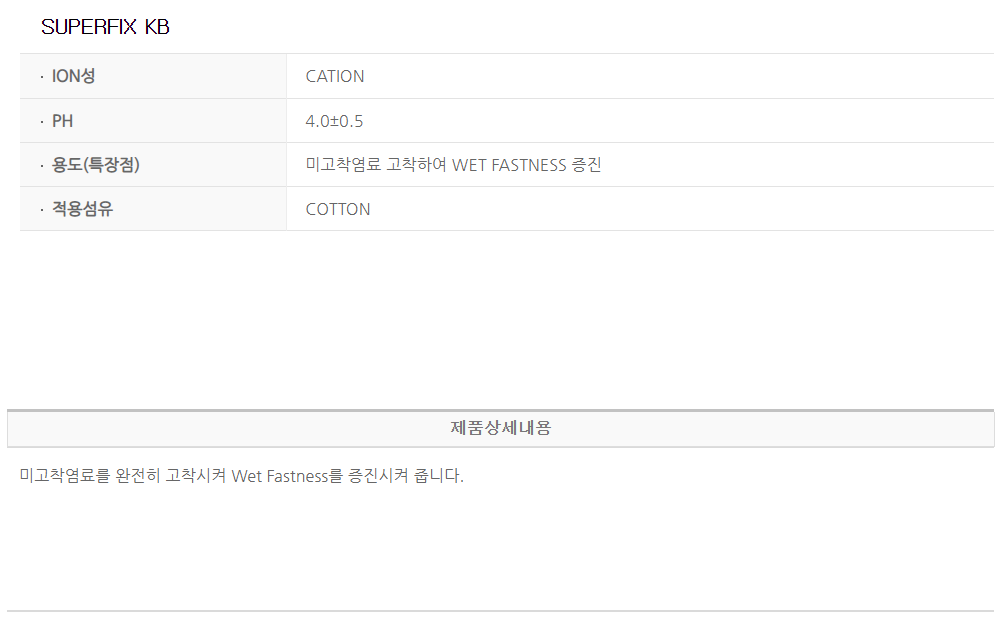Viewport: 1003px width, 620px height.
Task: Click the bullet dot before 적용섬유
Action: tap(41, 210)
